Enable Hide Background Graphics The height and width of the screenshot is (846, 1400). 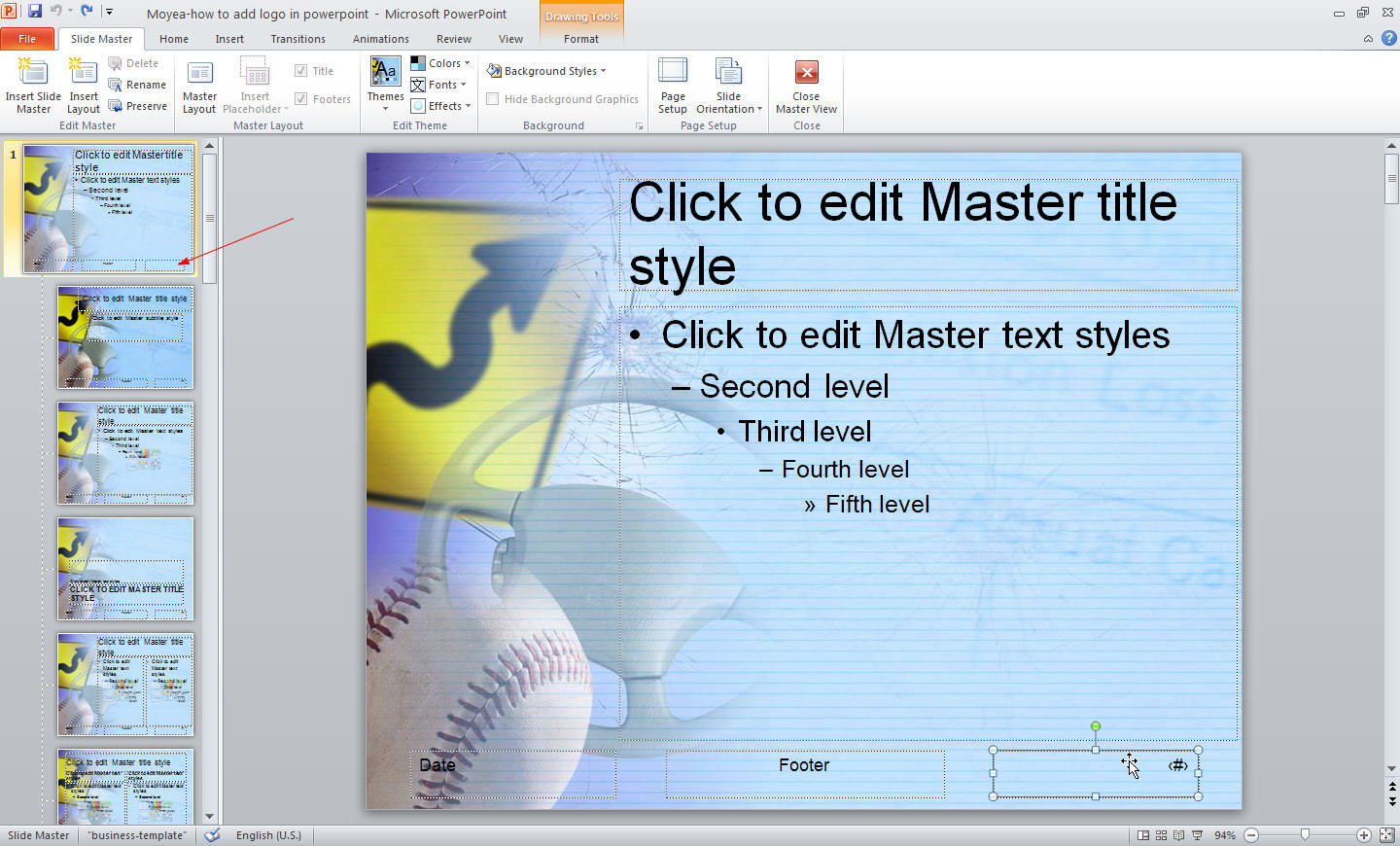[x=492, y=98]
